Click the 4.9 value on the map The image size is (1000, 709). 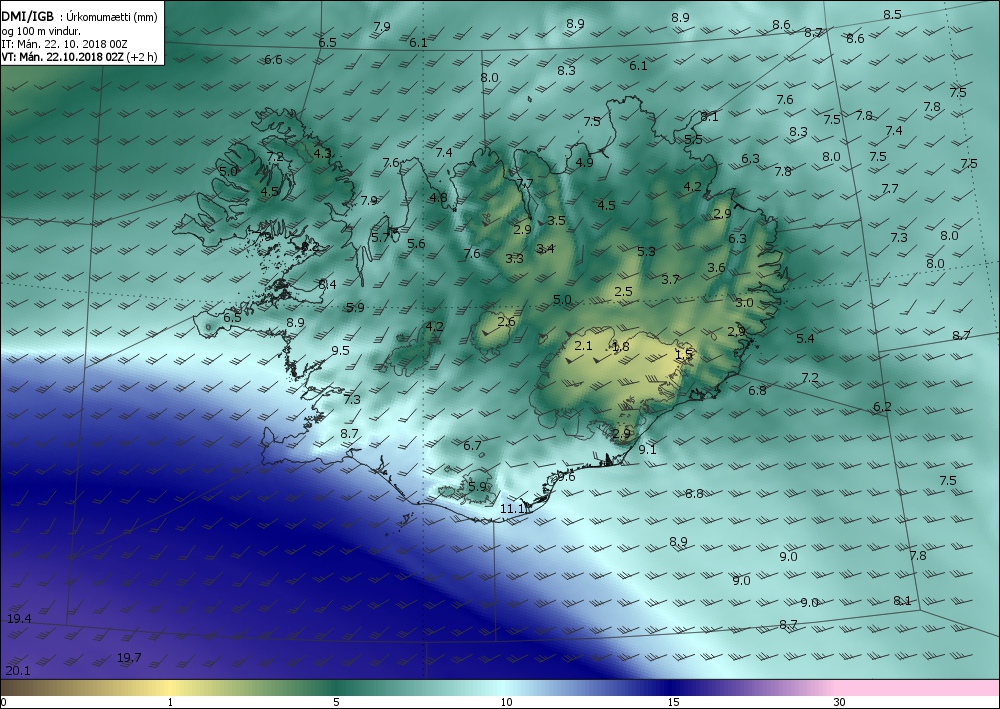(584, 162)
